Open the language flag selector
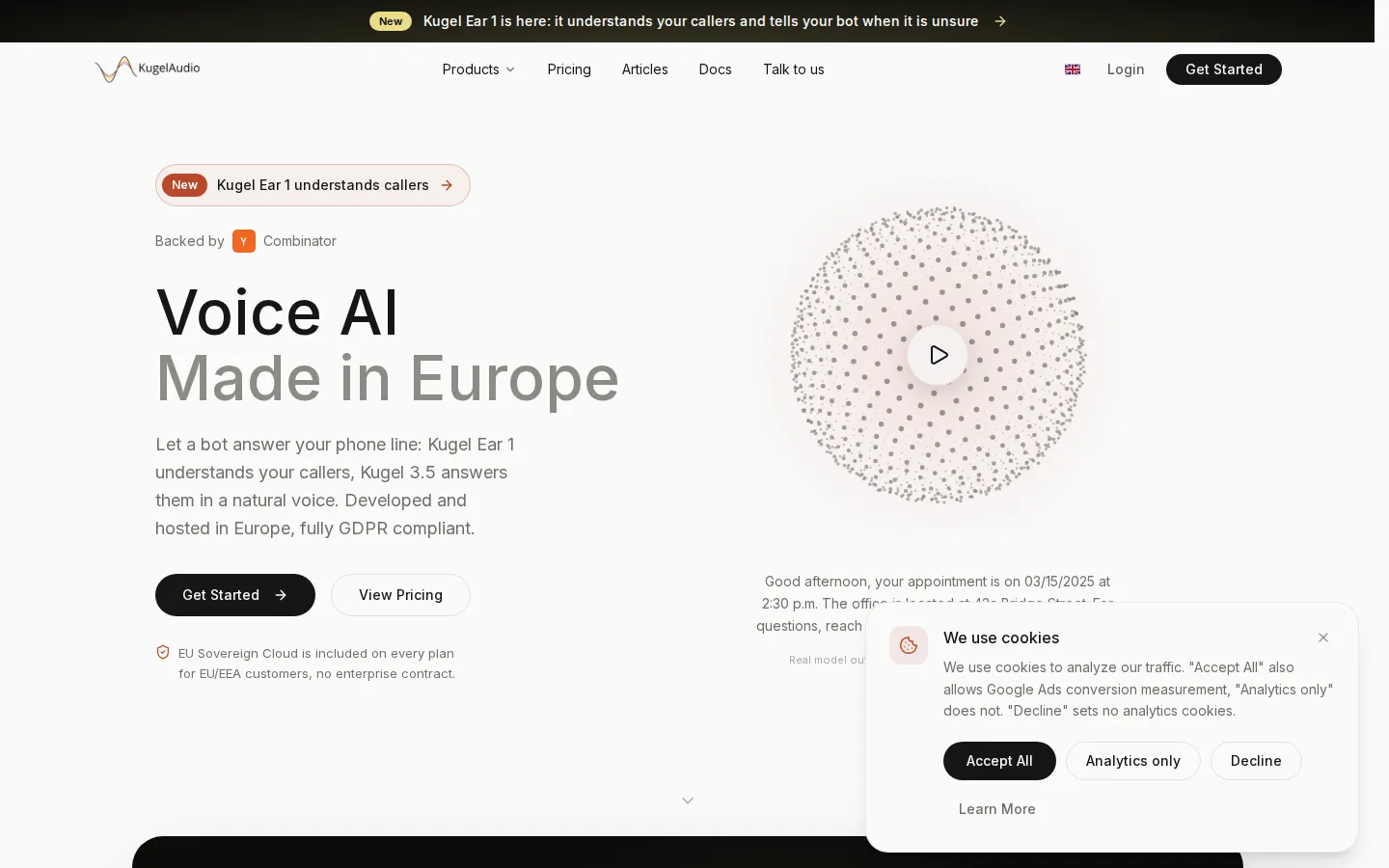 click(1073, 69)
